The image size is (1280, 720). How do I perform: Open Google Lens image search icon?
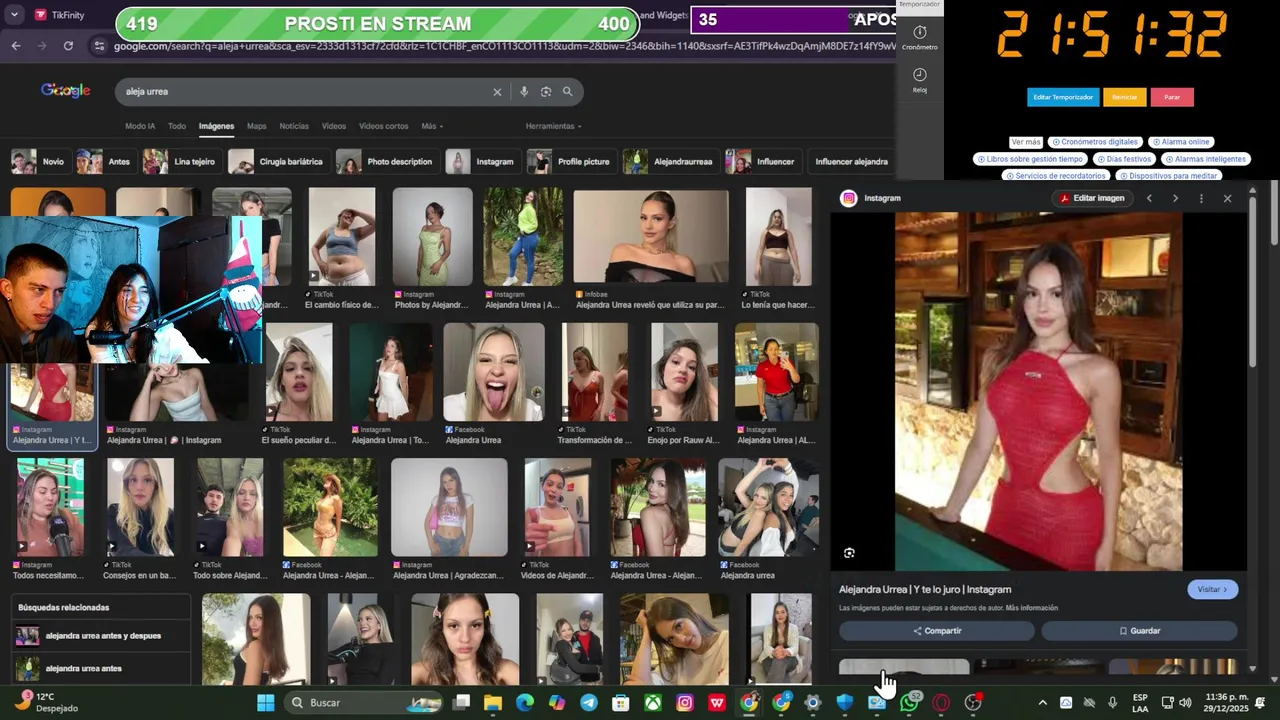[546, 91]
